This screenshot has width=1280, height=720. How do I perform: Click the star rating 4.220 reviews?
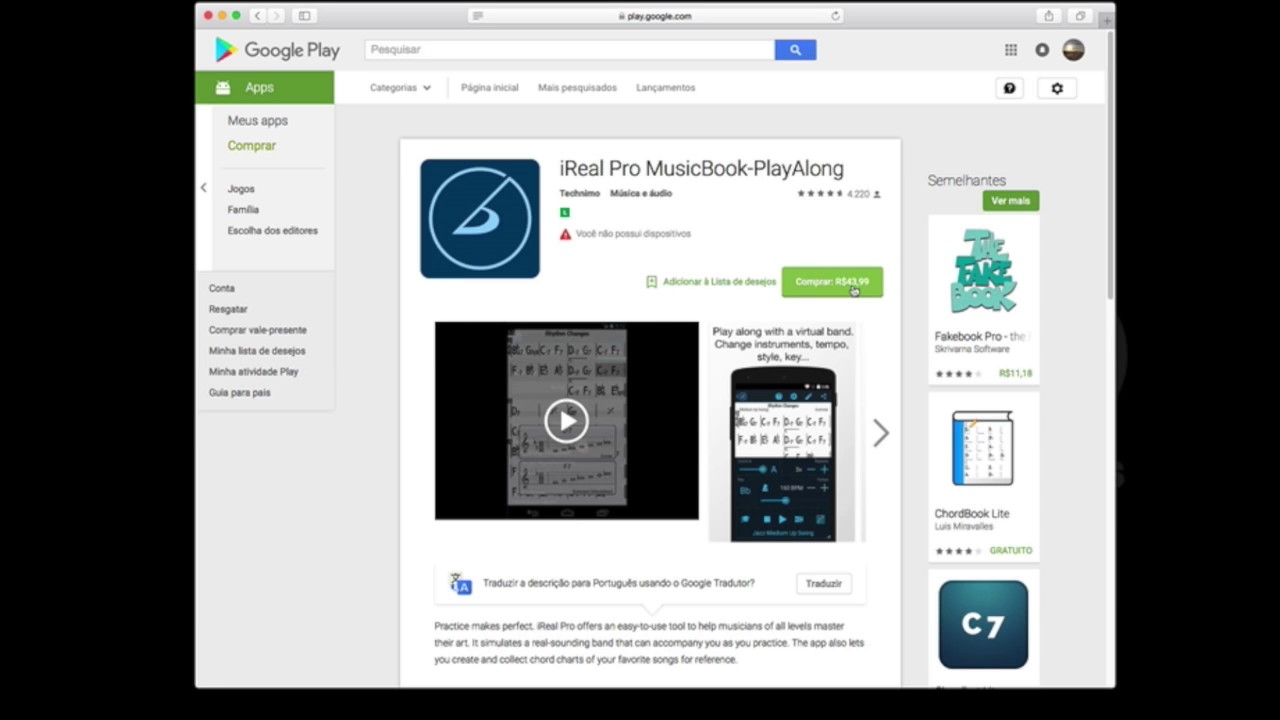tap(838, 194)
